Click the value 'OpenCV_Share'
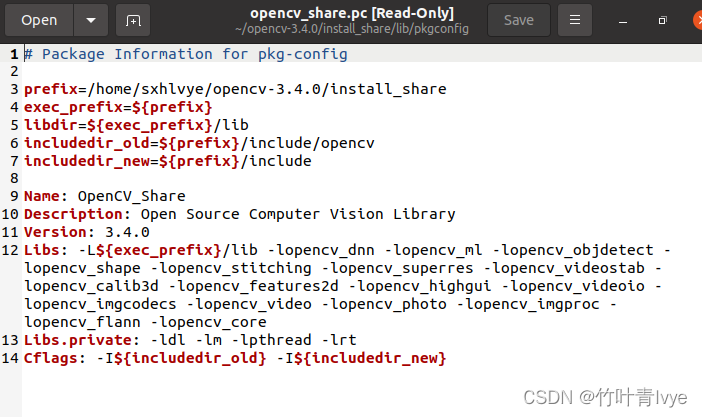 [x=132, y=196]
